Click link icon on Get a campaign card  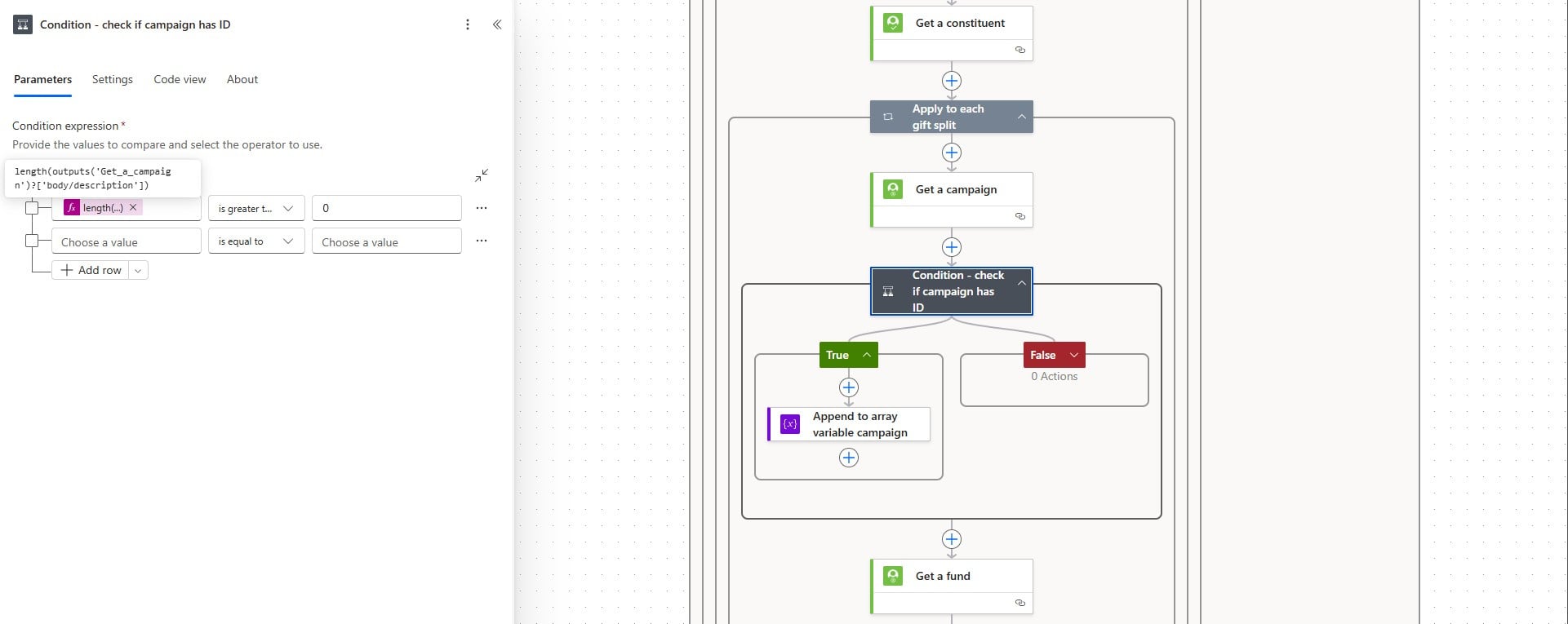coord(1019,216)
